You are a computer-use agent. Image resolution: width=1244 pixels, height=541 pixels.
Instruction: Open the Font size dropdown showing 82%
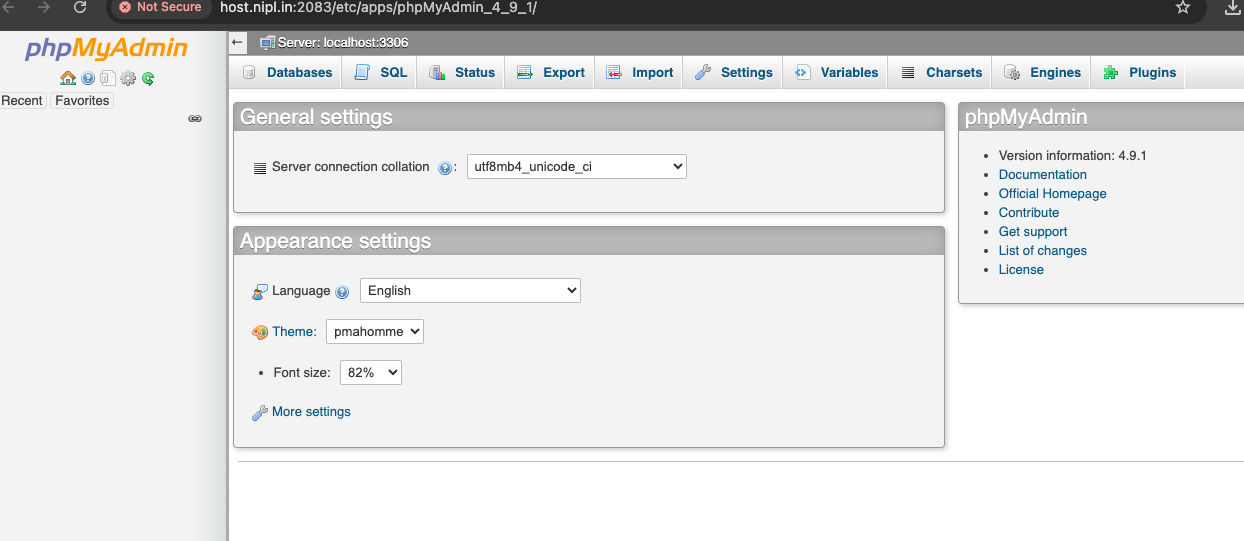(x=371, y=372)
